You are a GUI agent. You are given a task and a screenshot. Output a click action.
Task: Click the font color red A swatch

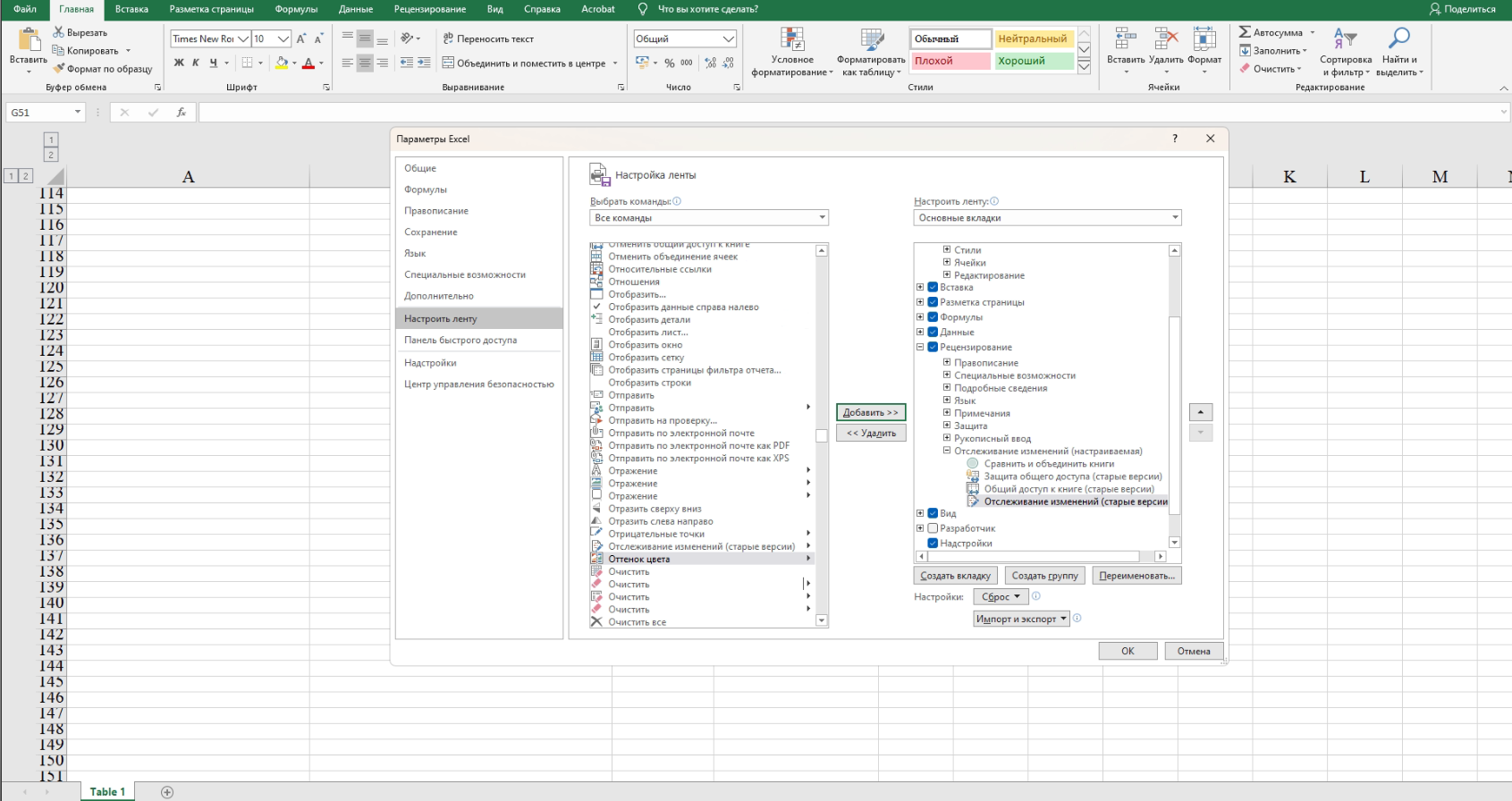pyautogui.click(x=308, y=63)
